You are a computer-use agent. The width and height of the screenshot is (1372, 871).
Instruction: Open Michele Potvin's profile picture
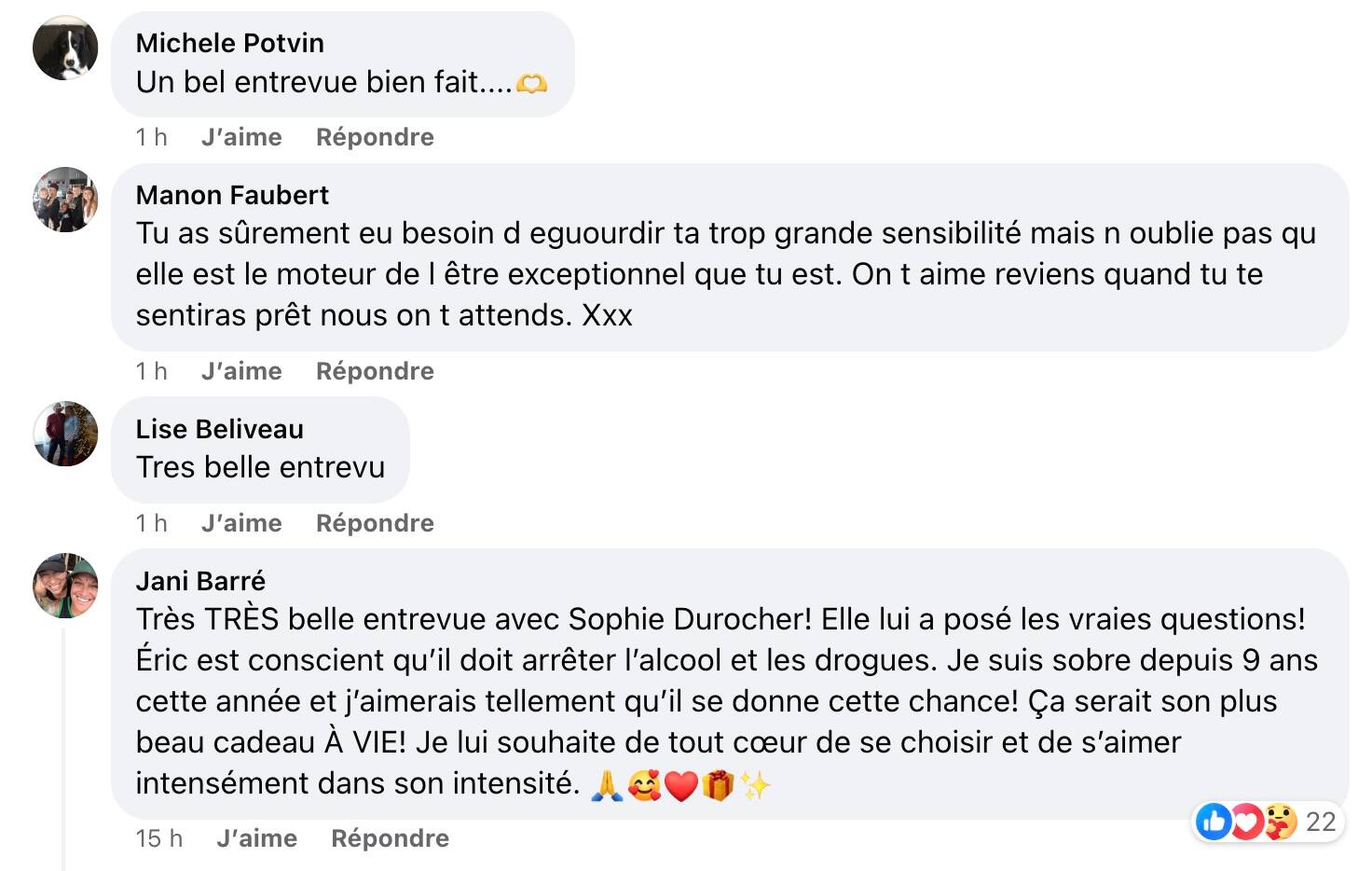click(65, 48)
